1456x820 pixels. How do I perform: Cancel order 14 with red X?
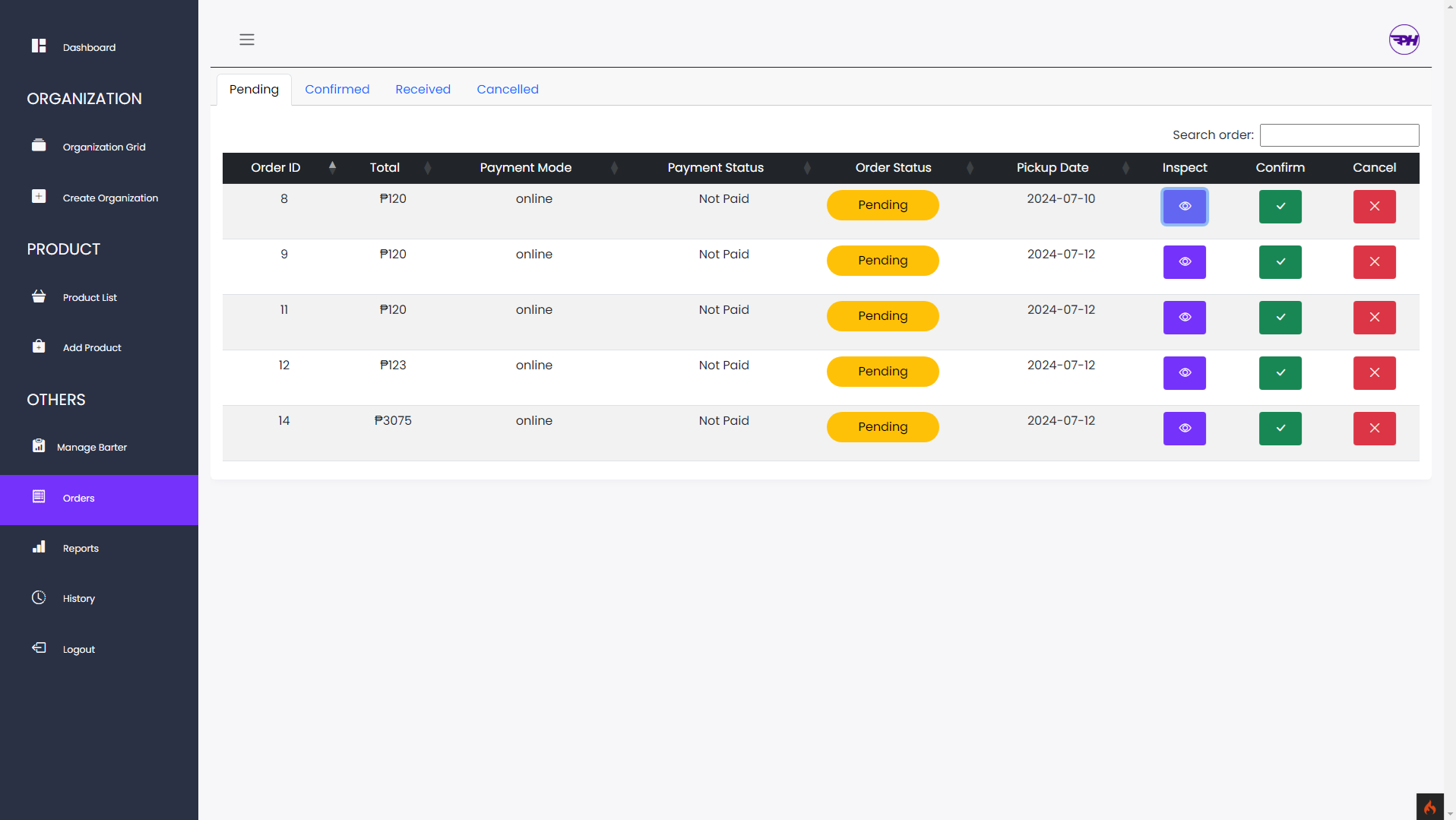(x=1374, y=429)
